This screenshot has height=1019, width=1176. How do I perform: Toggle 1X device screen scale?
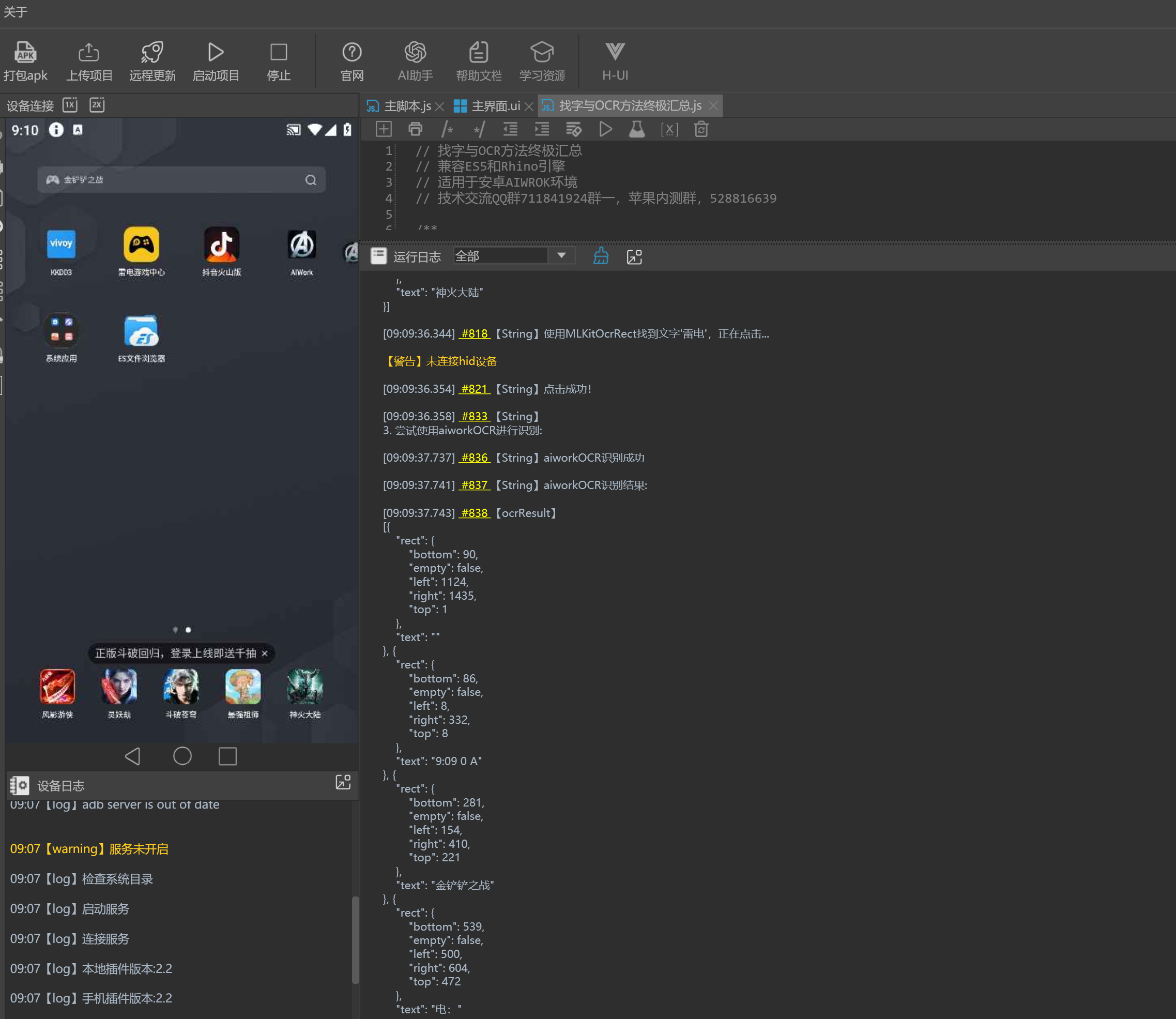[x=70, y=105]
